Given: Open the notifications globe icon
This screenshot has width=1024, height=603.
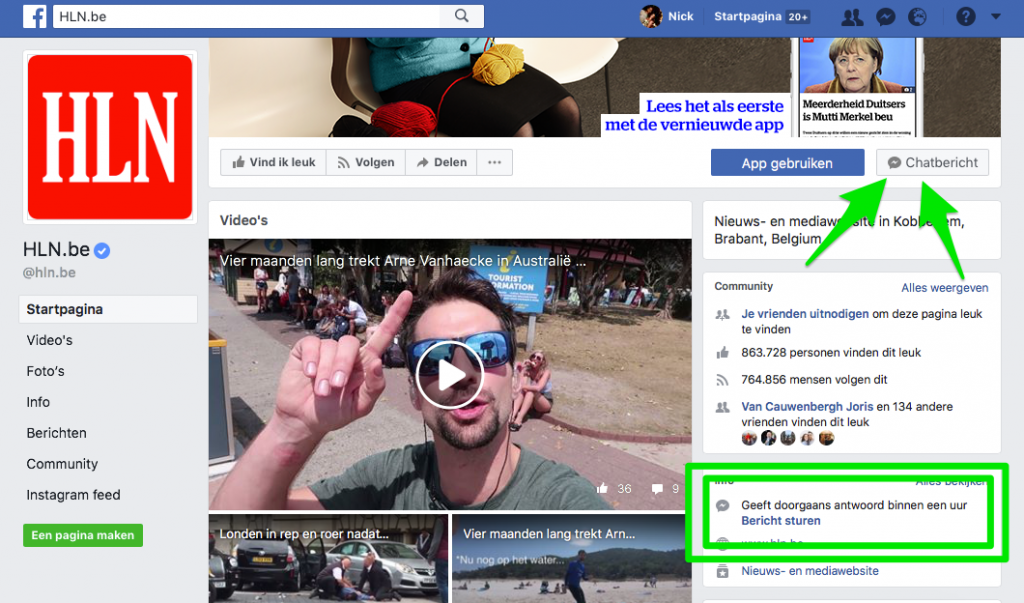Looking at the screenshot, I should [x=918, y=17].
